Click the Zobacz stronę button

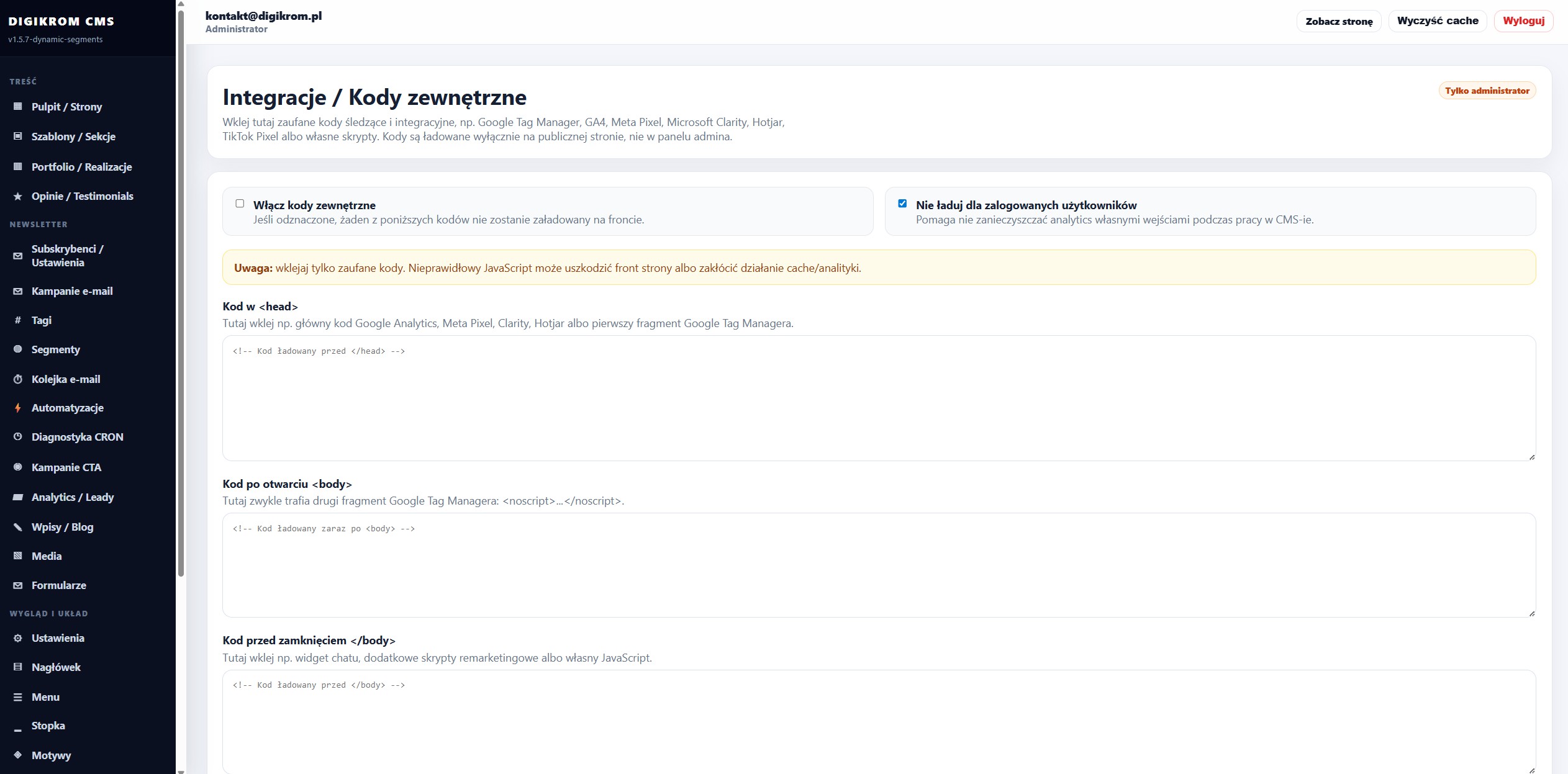(1339, 21)
